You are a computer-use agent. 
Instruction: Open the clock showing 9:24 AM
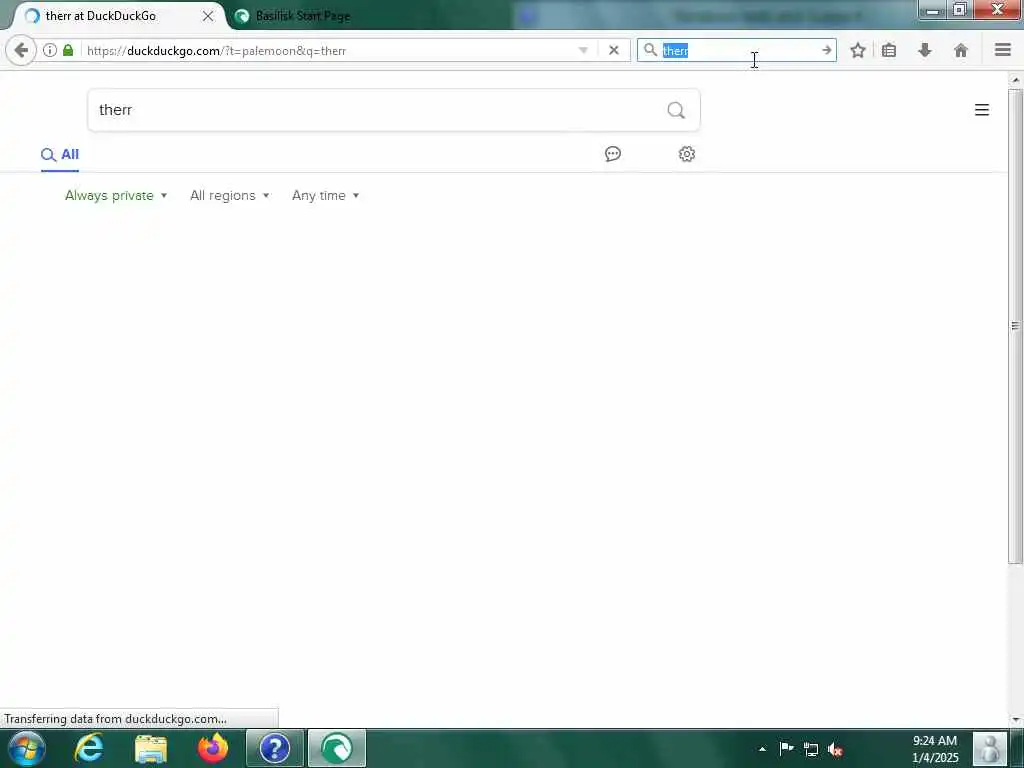tap(935, 749)
